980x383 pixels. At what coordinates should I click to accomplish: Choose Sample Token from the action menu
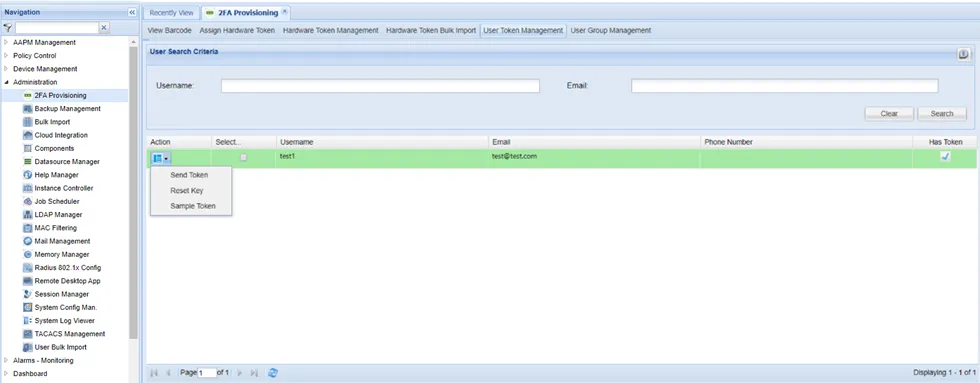pyautogui.click(x=191, y=206)
